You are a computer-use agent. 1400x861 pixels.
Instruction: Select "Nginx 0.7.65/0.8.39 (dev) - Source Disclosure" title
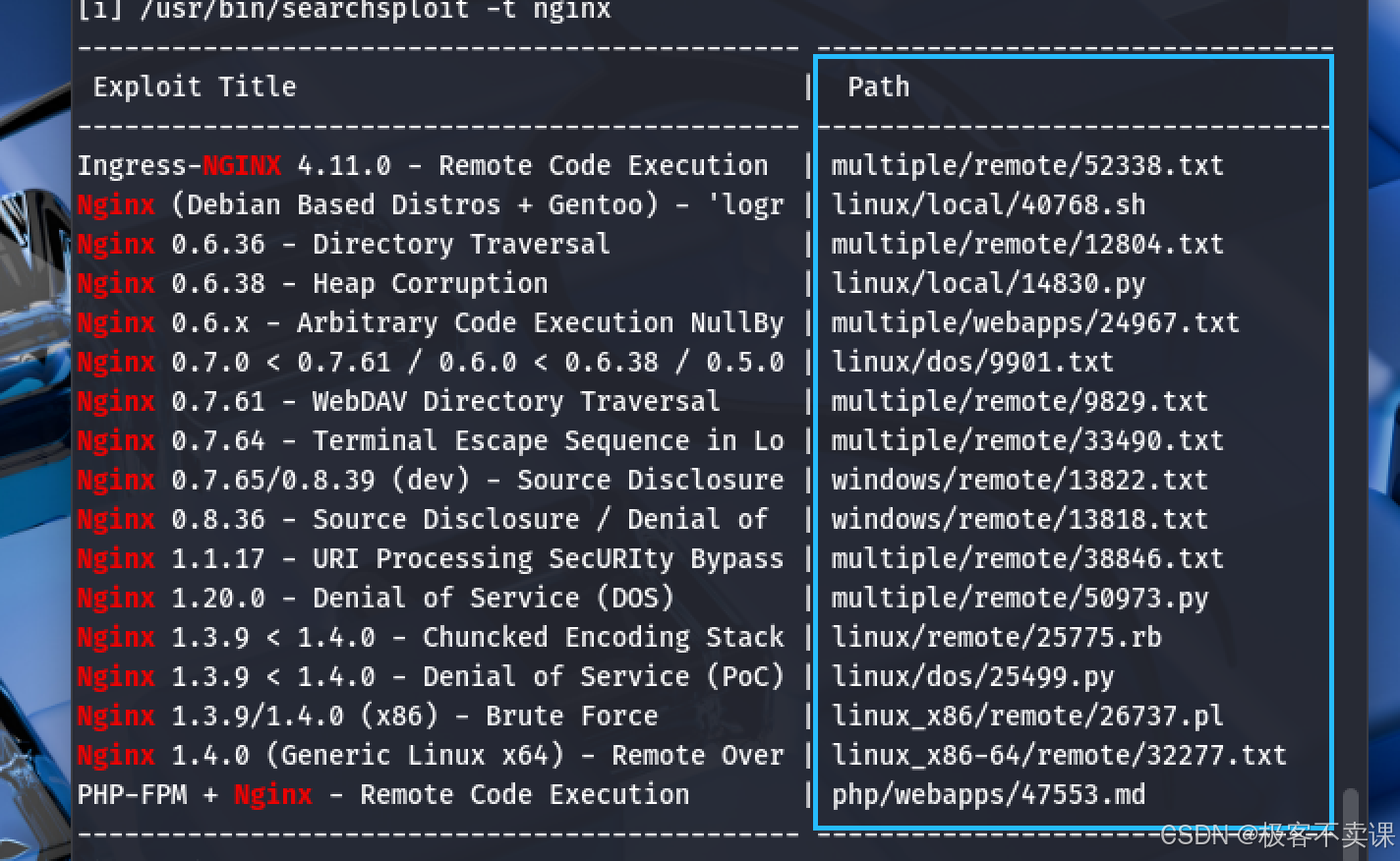click(431, 480)
